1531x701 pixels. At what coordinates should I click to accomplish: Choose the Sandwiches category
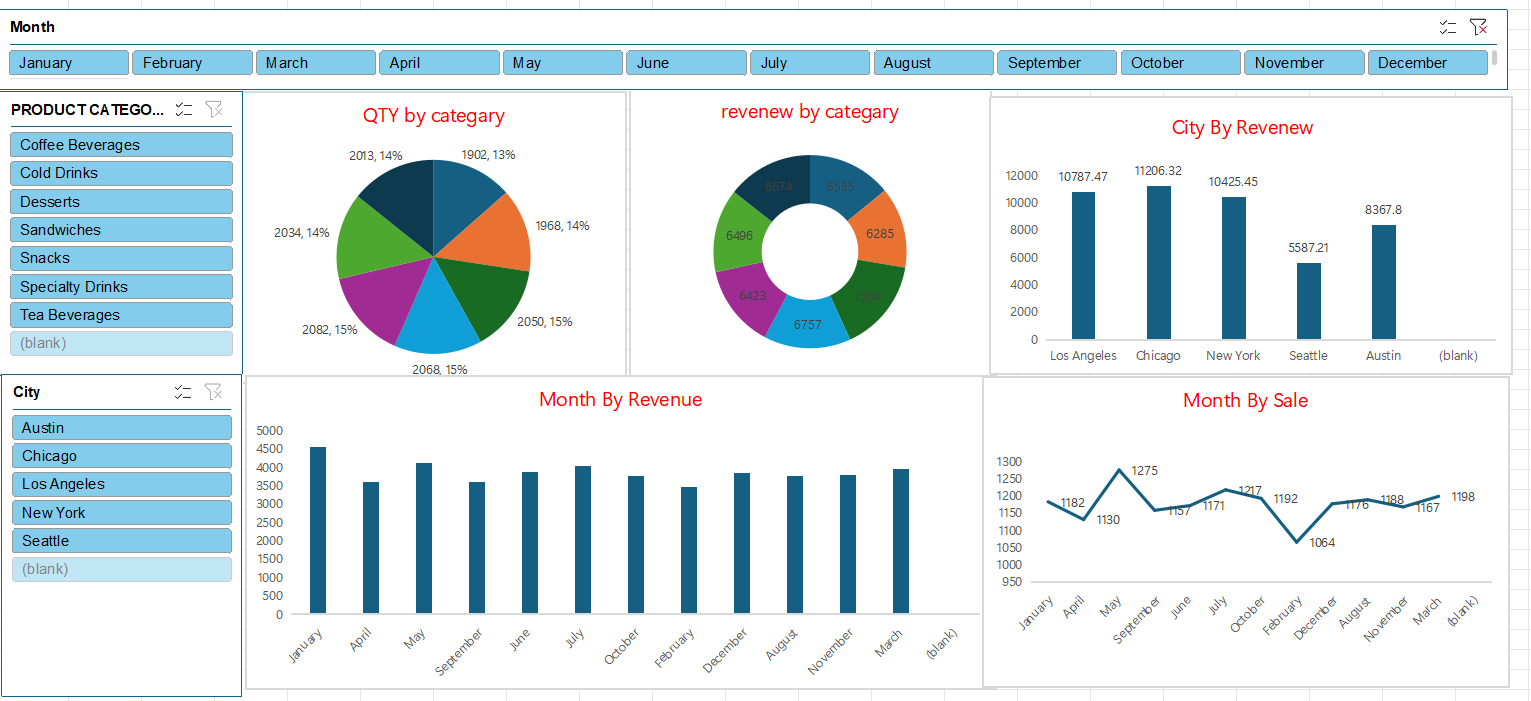point(121,230)
